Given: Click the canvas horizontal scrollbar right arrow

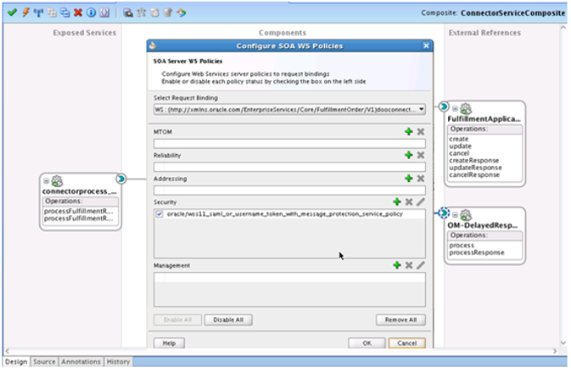Looking at the screenshot, I should click(555, 351).
